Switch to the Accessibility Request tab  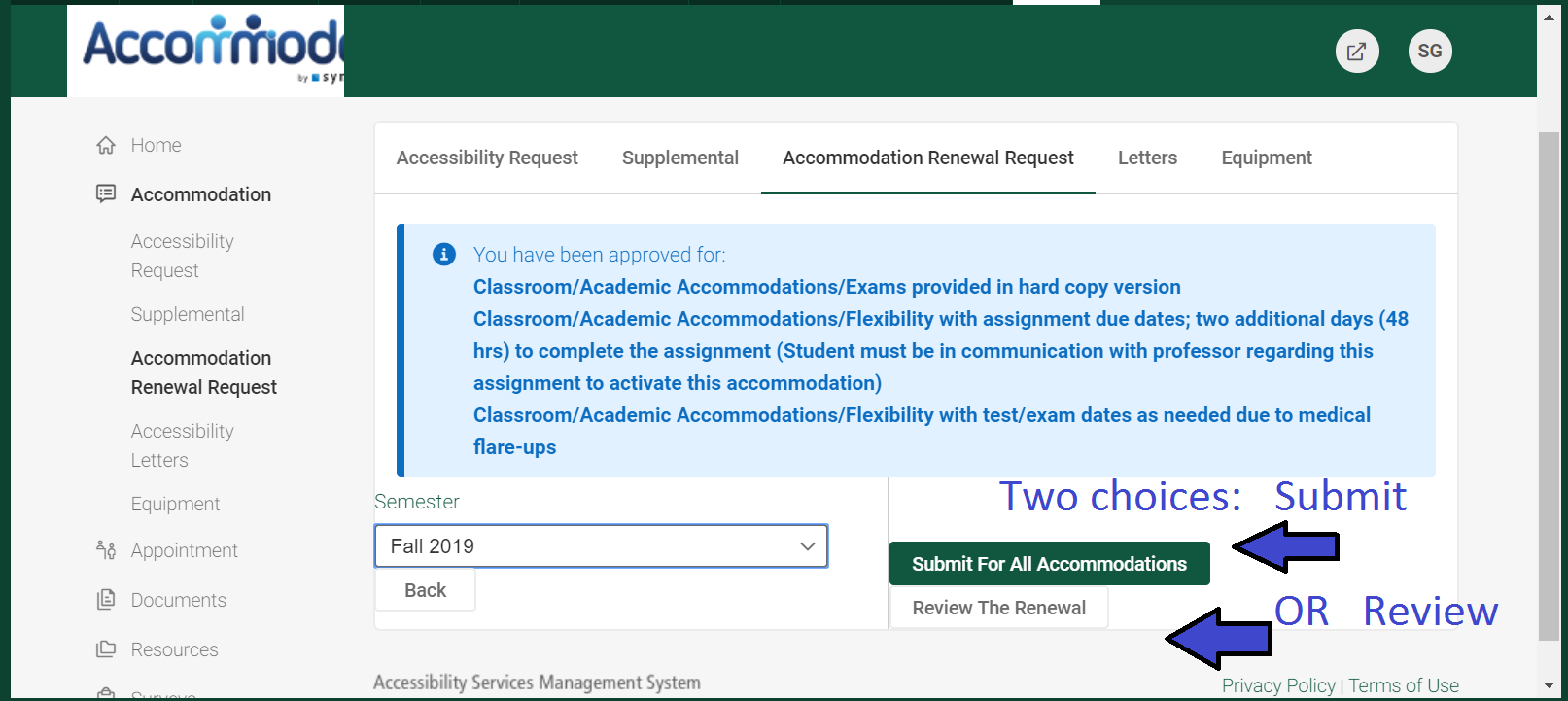(486, 158)
